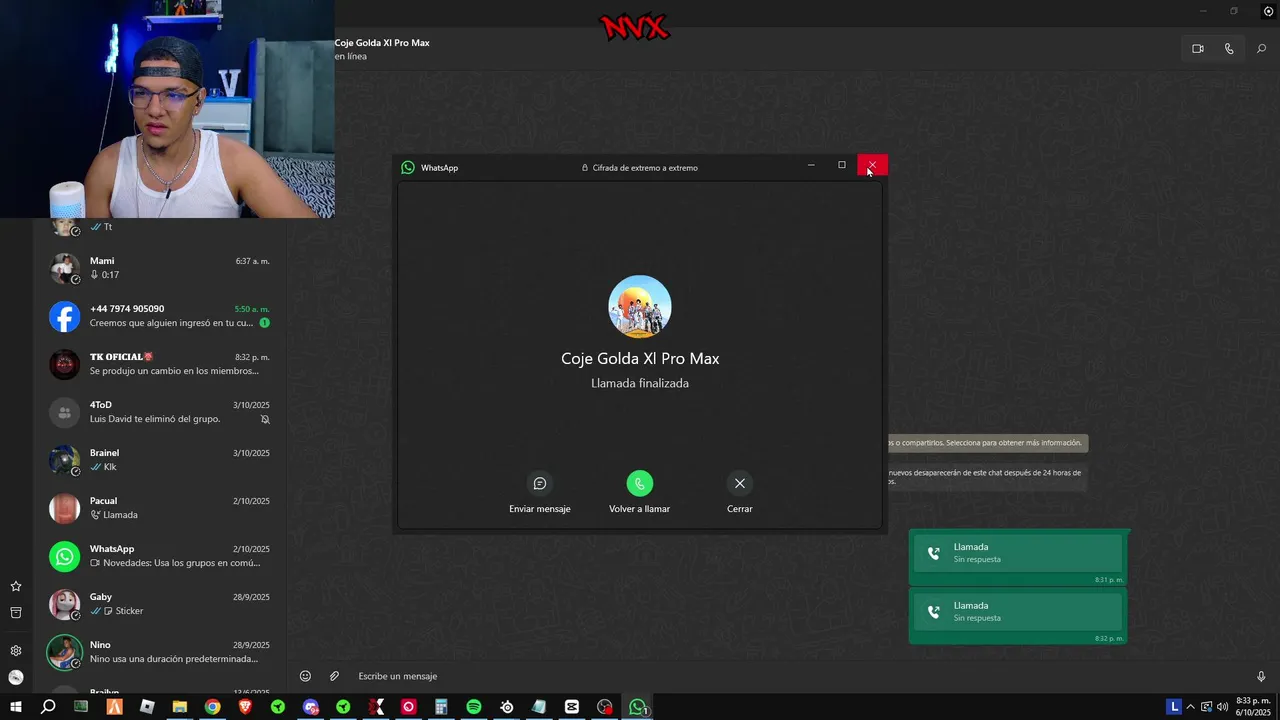Click the Windows Start button
1280x720 pixels.
(16, 707)
